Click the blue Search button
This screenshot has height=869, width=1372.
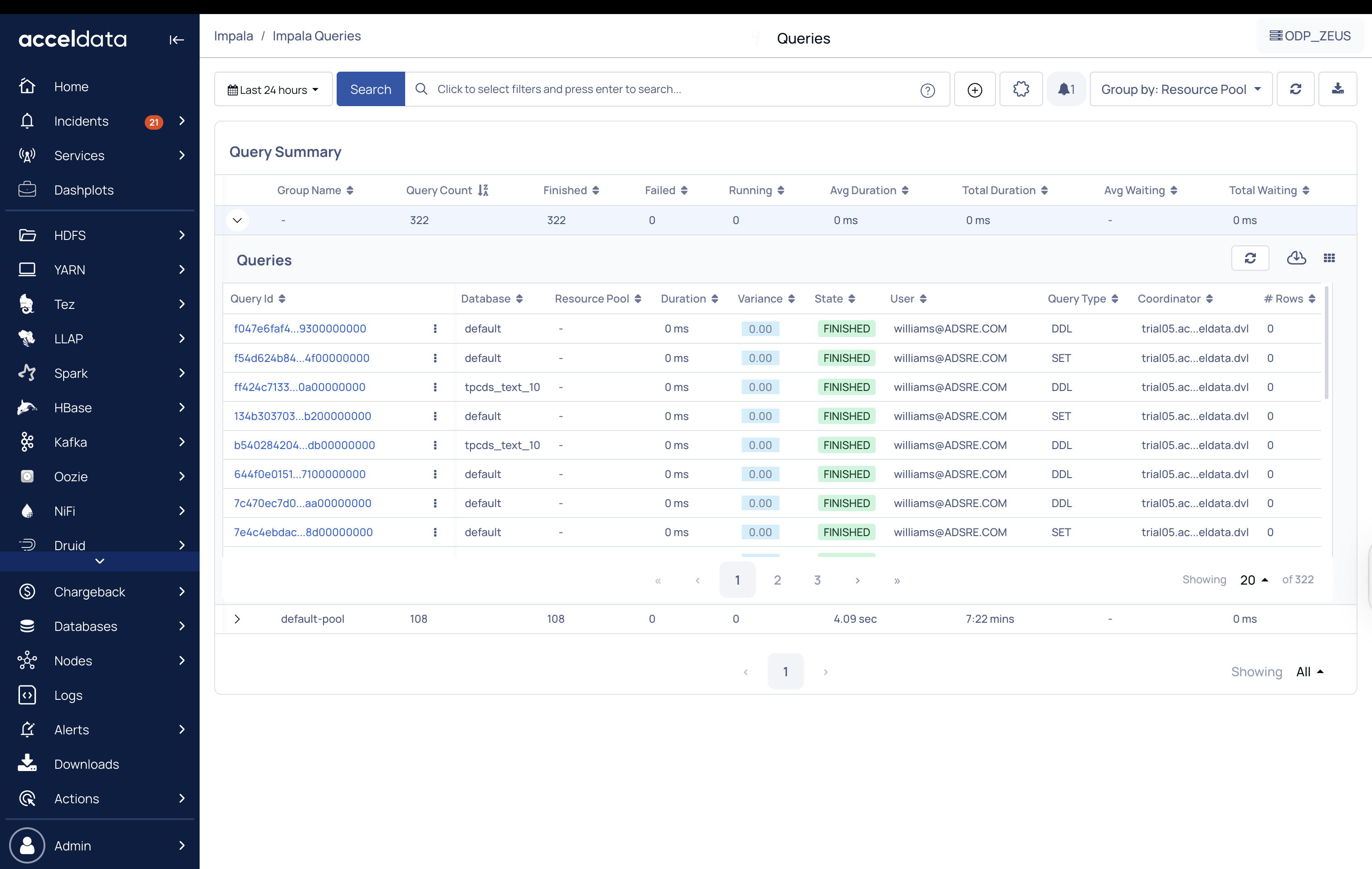[x=370, y=89]
